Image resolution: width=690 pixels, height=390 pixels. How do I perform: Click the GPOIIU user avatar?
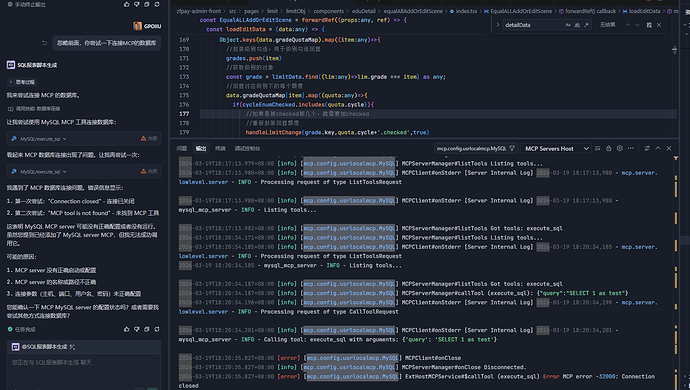138,26
